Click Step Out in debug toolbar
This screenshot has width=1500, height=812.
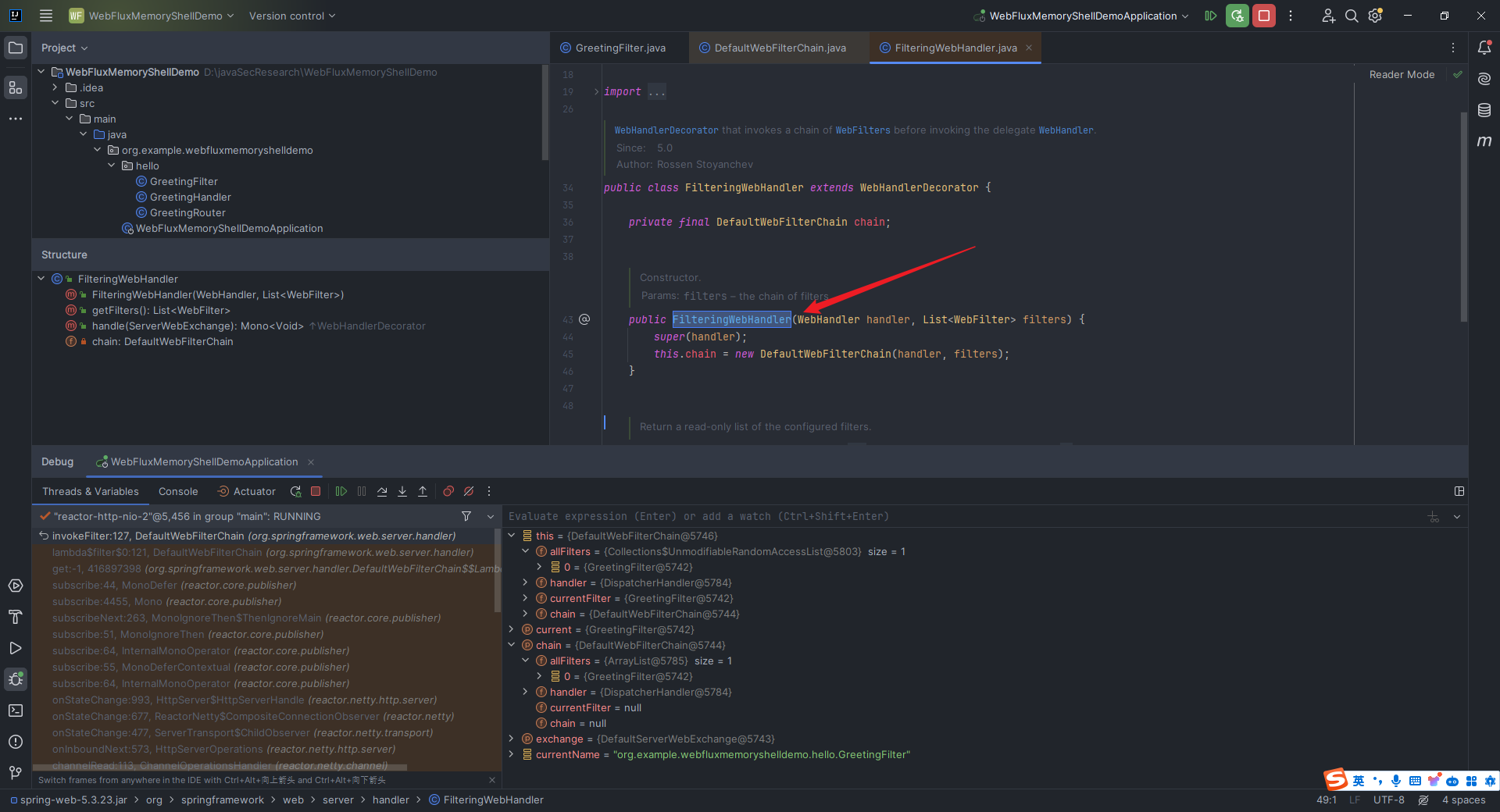click(423, 491)
